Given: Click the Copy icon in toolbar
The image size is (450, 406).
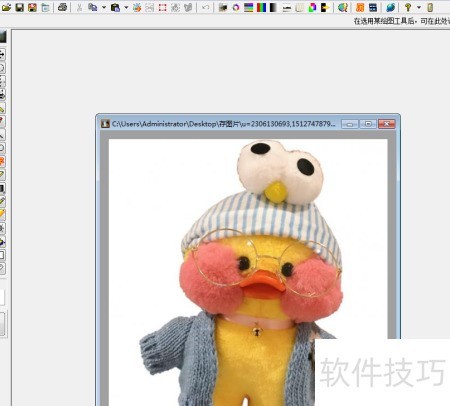Looking at the screenshot, I should pyautogui.click(x=92, y=7).
